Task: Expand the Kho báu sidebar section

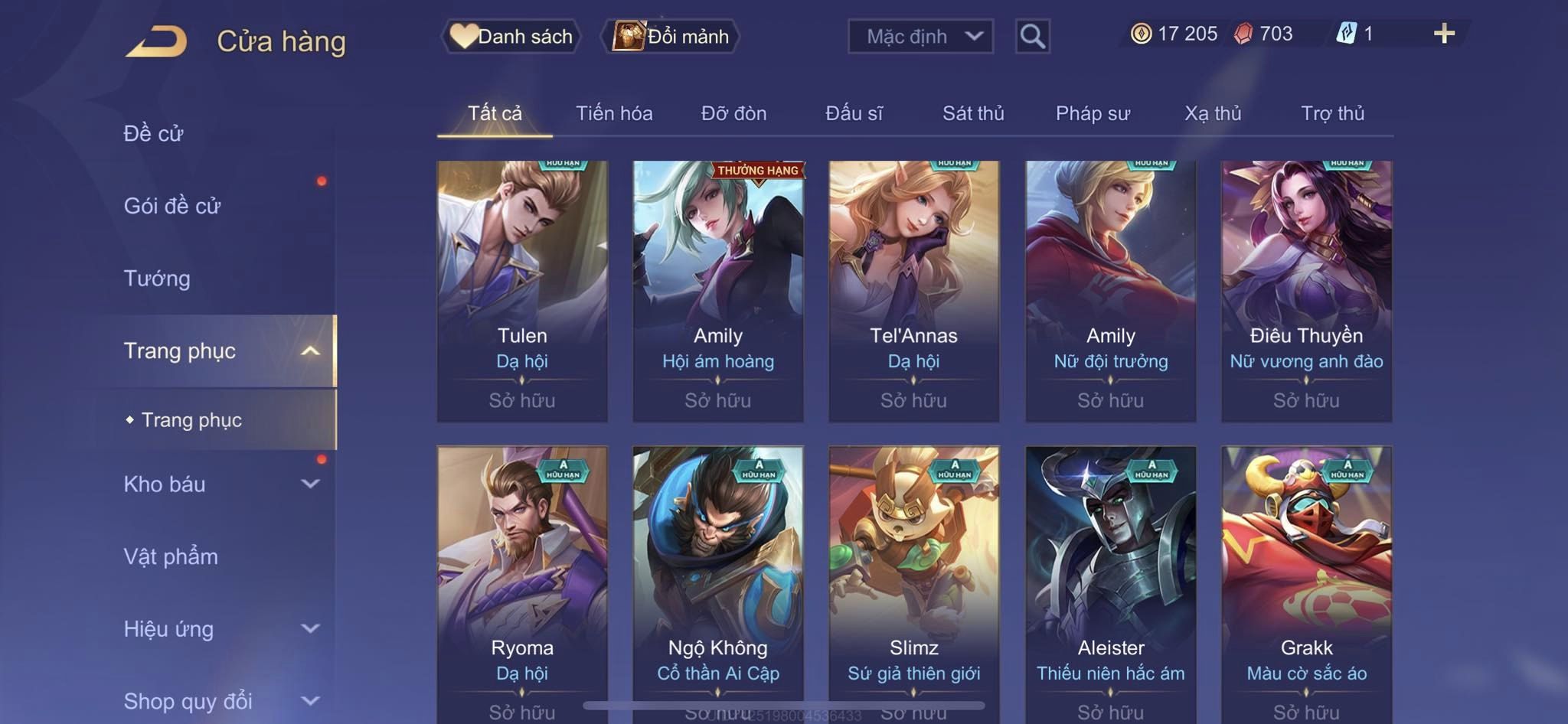Action: coord(310,484)
